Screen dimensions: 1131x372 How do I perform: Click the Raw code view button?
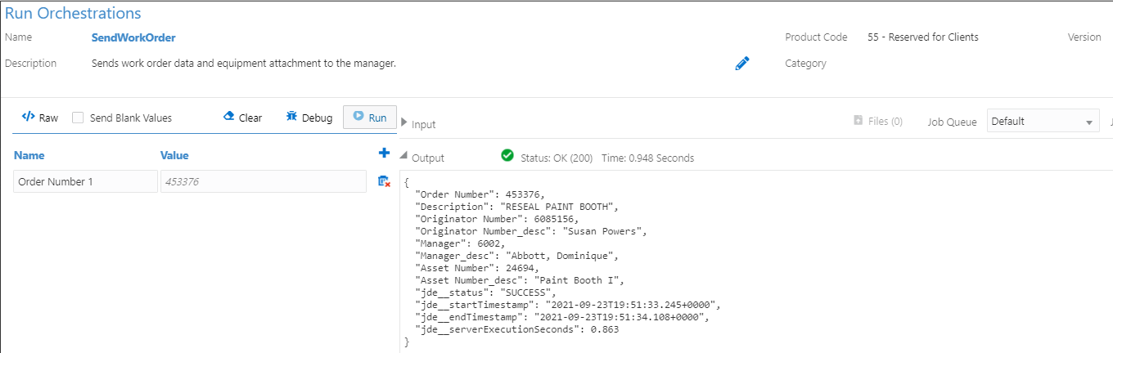tap(40, 118)
